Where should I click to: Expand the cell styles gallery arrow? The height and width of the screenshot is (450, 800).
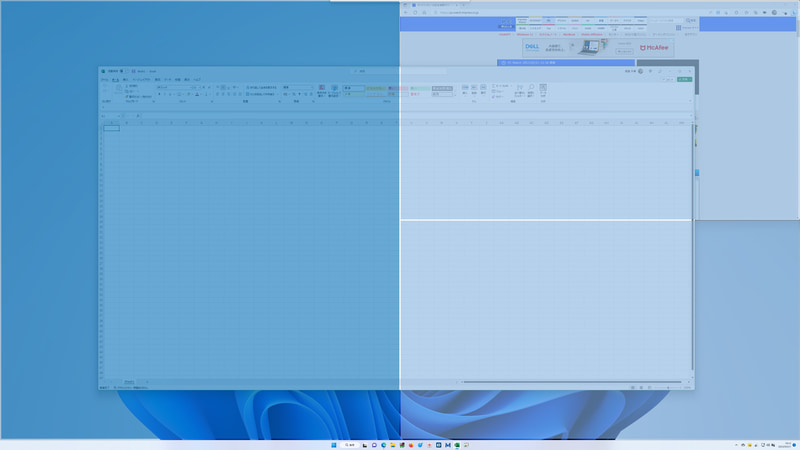pyautogui.click(x=455, y=94)
